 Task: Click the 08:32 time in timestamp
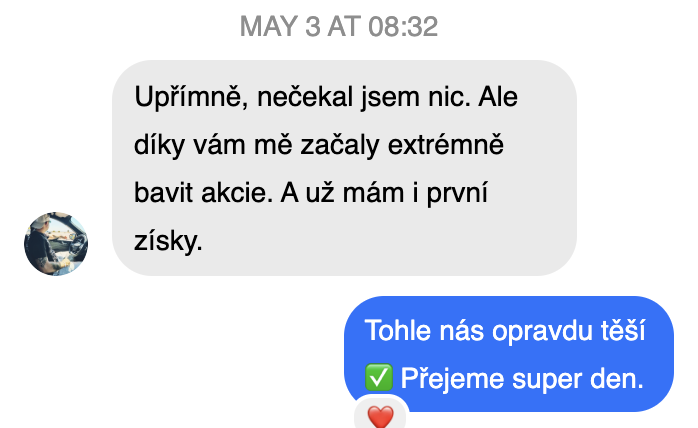(403, 26)
